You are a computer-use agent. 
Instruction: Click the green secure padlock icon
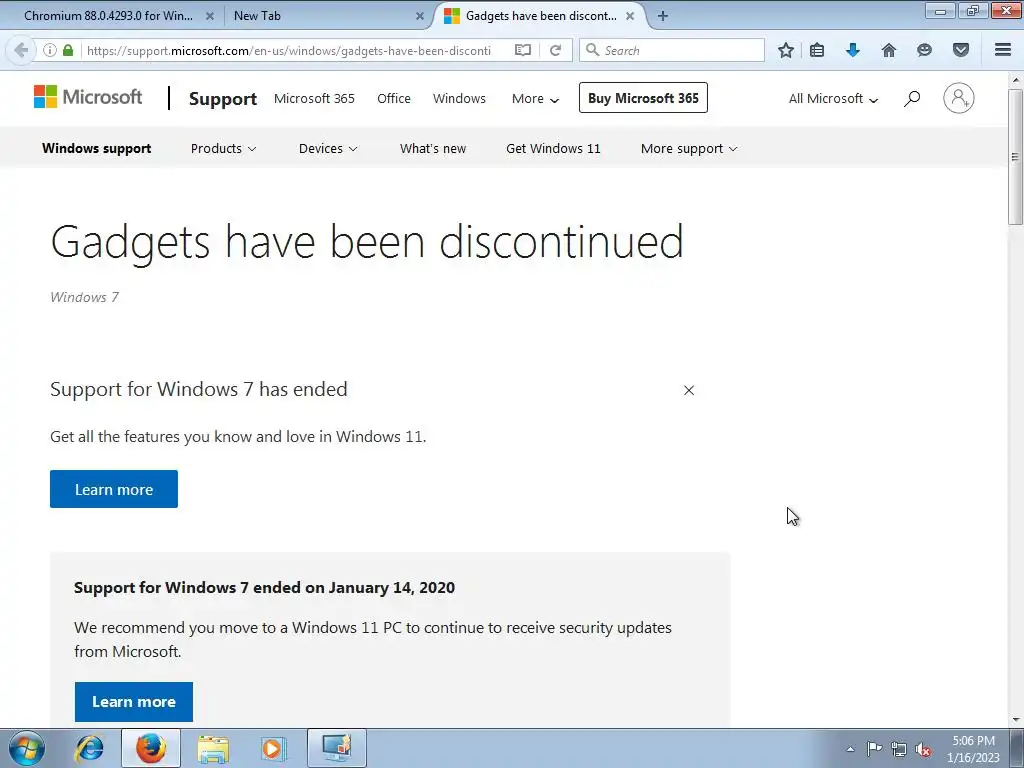coord(68,50)
